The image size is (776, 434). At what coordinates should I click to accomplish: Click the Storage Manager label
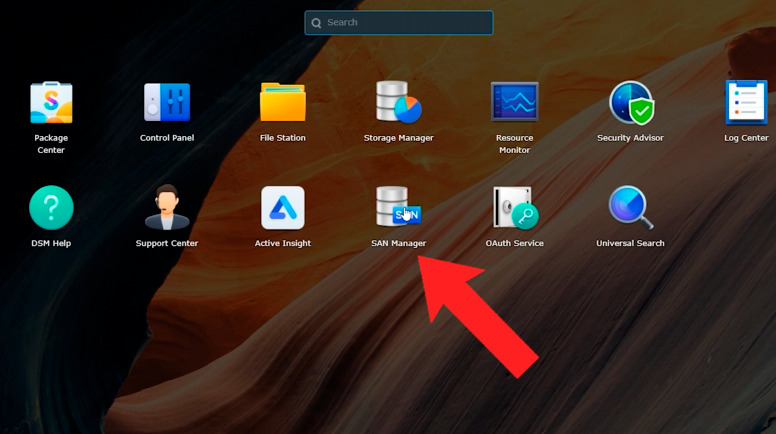click(398, 138)
